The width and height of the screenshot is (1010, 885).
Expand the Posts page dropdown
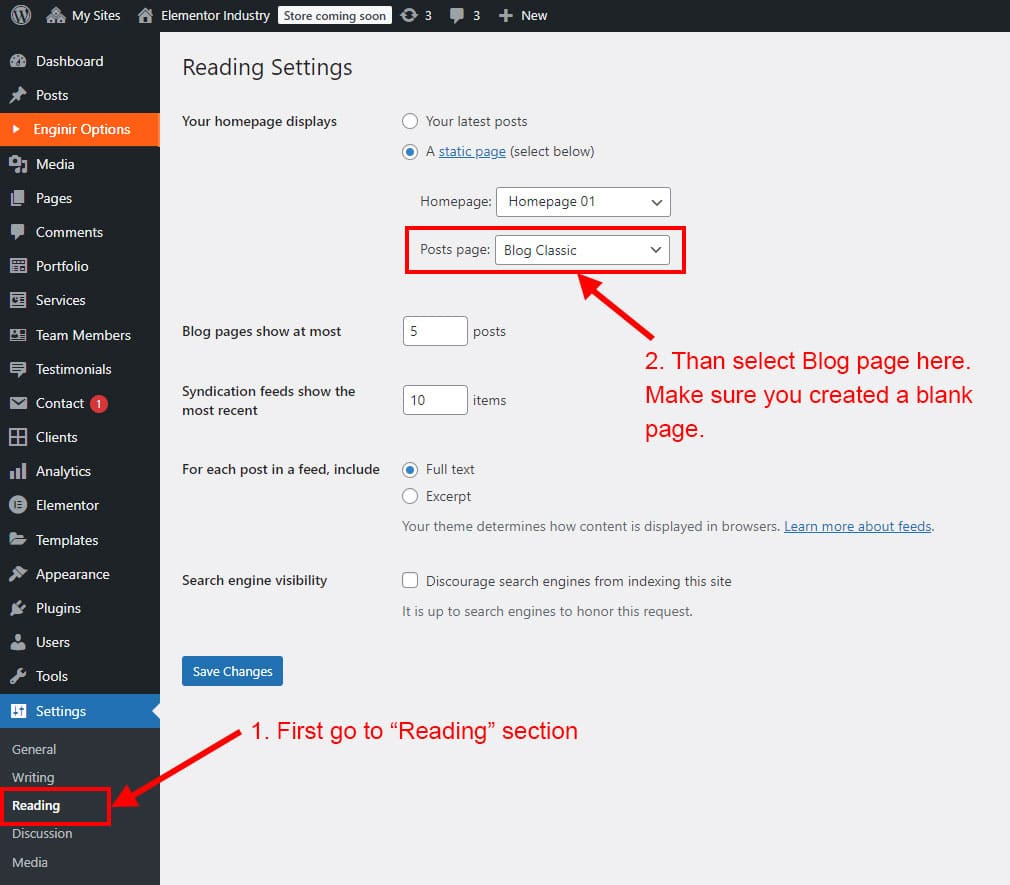coord(582,250)
